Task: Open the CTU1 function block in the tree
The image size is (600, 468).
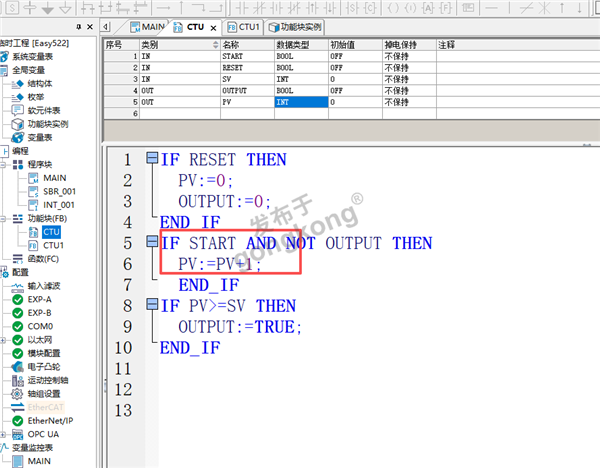Action: pyautogui.click(x=52, y=245)
